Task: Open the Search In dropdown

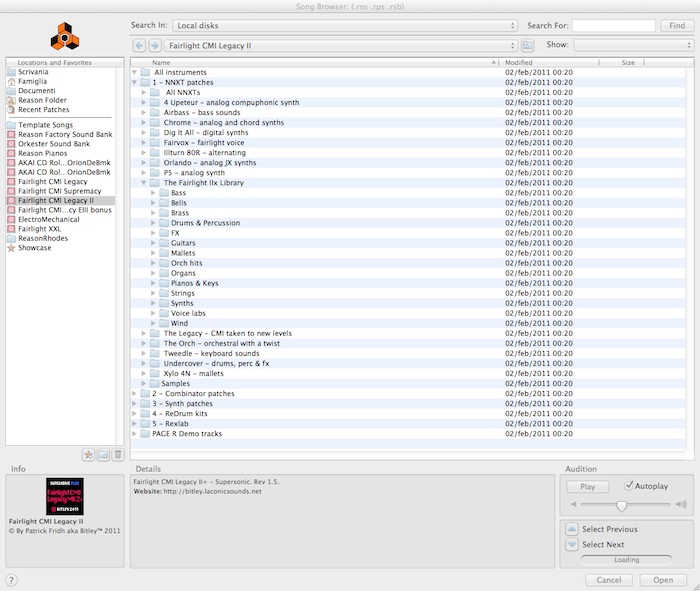Action: click(x=345, y=25)
